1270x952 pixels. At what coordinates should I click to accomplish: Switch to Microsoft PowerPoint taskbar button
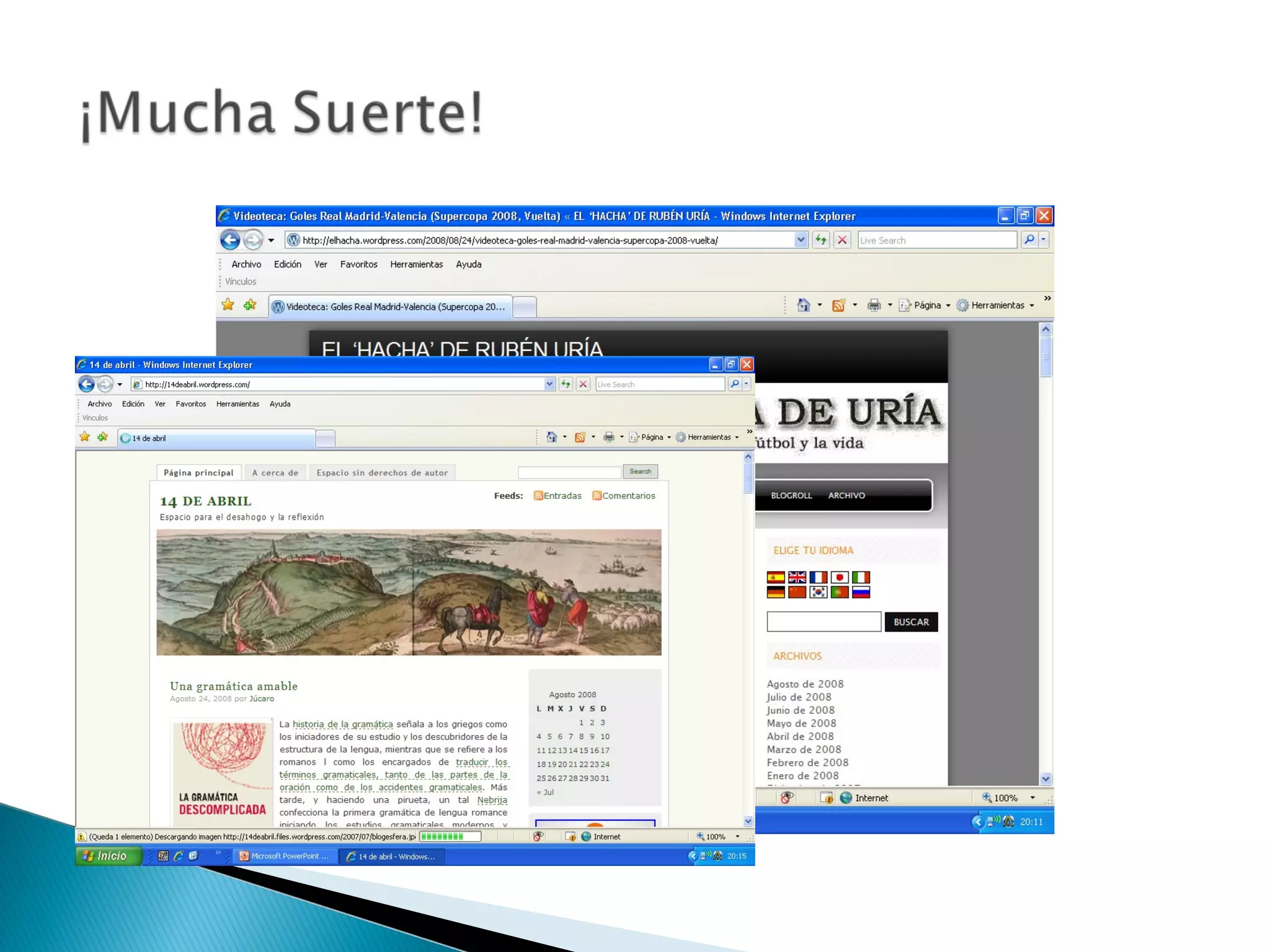pyautogui.click(x=286, y=856)
